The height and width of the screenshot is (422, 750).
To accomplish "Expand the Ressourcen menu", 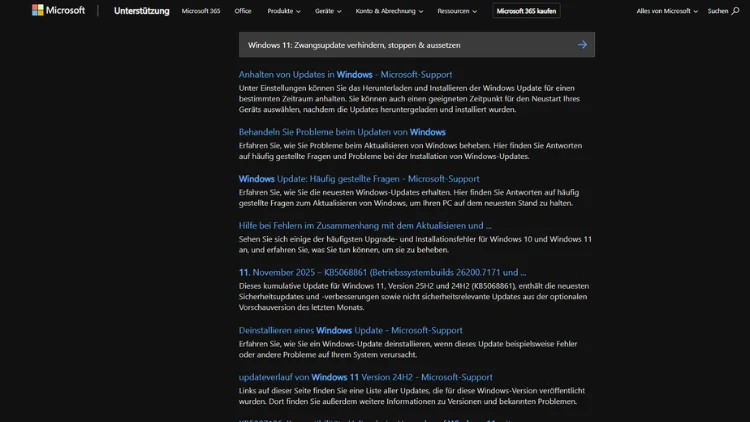I will point(457,11).
